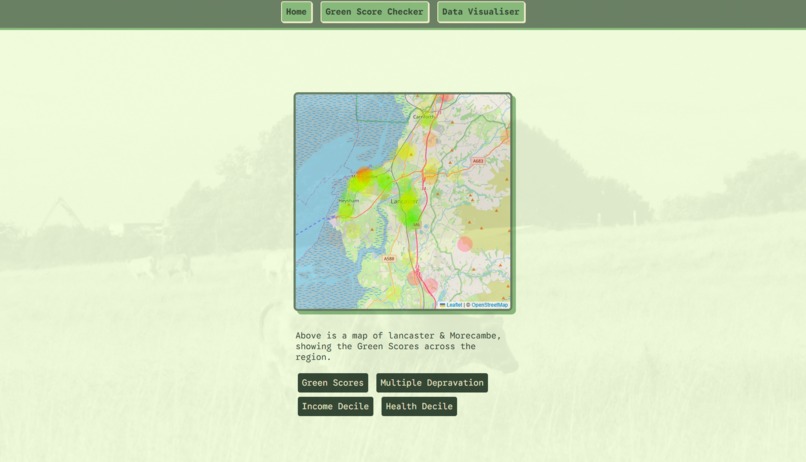Viewport: 806px width, 462px height.
Task: Show the Health Decile layer
Action: pyautogui.click(x=419, y=406)
